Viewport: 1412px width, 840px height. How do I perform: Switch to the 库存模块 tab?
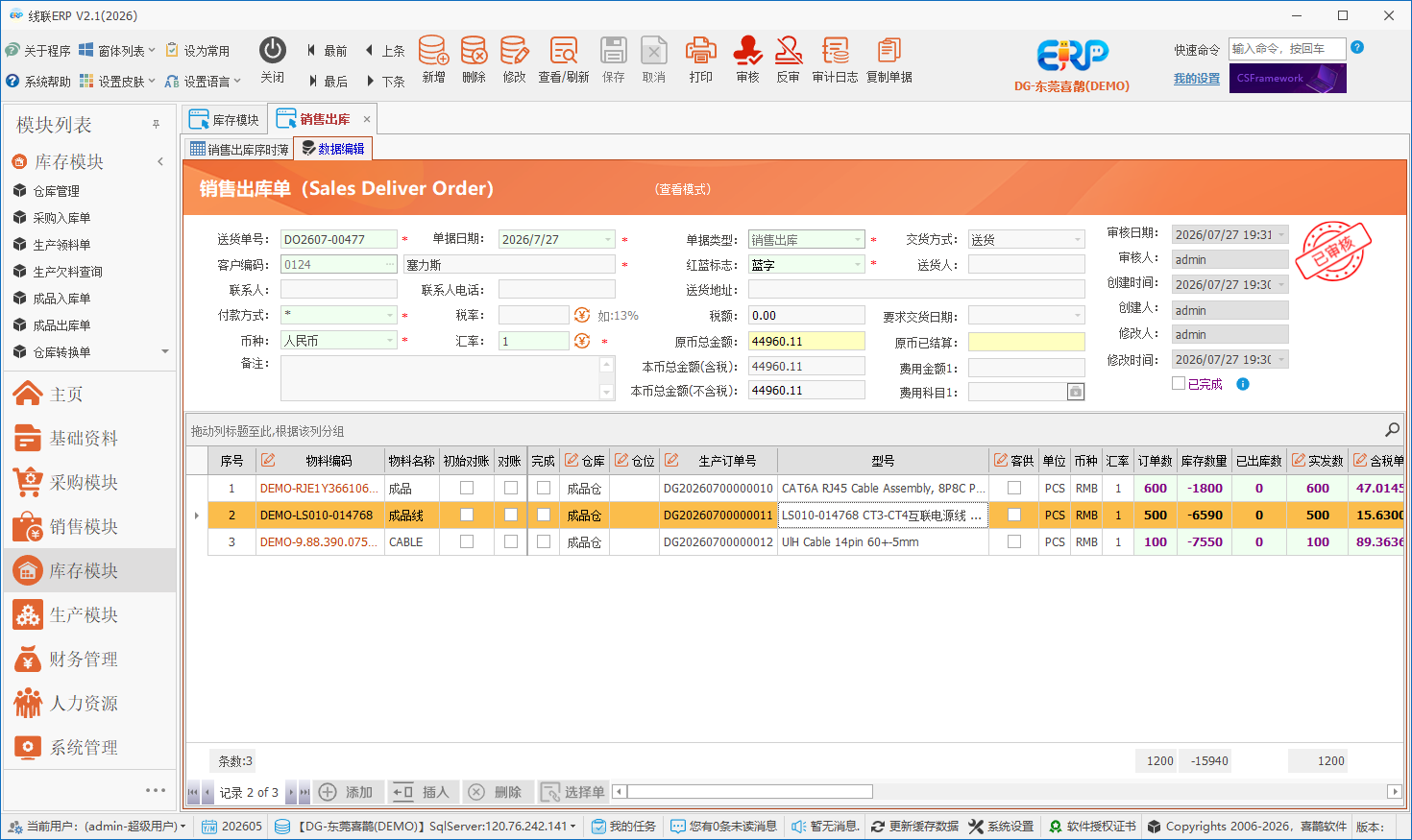225,119
